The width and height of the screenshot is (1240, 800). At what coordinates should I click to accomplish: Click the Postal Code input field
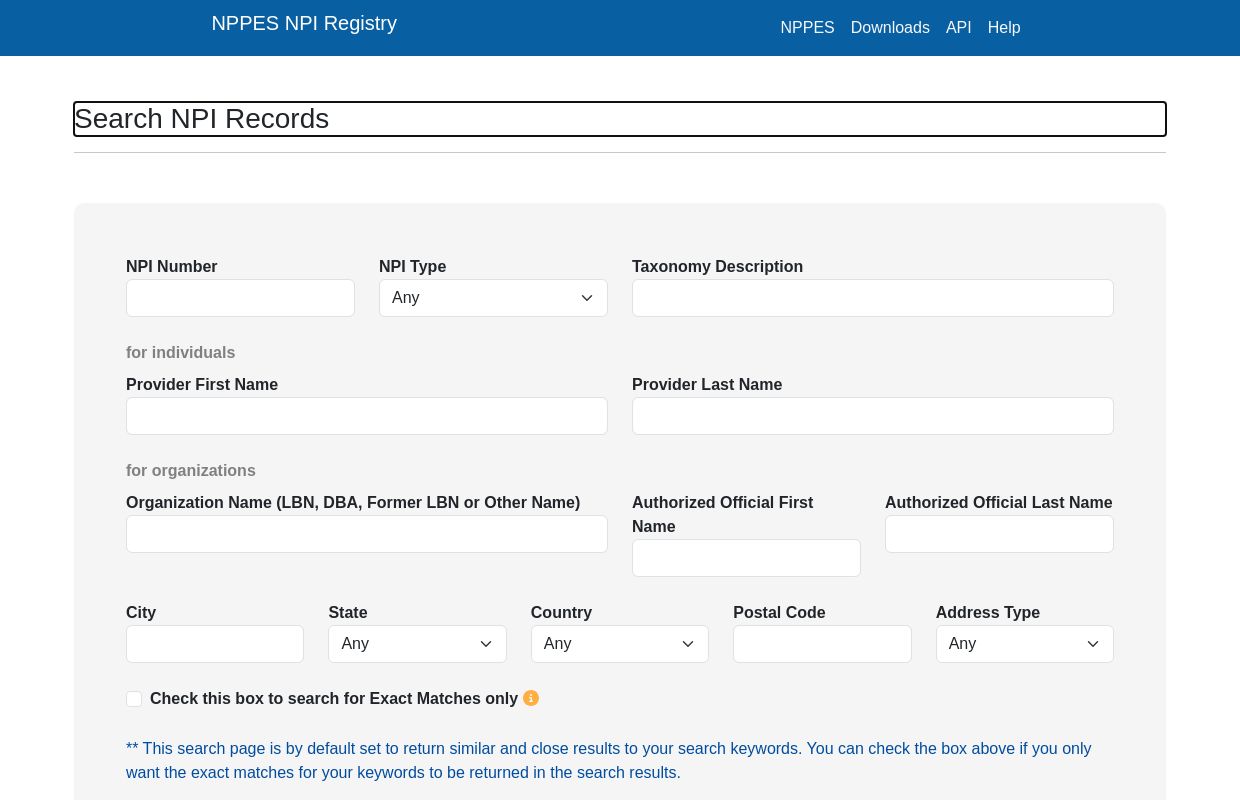pos(822,644)
